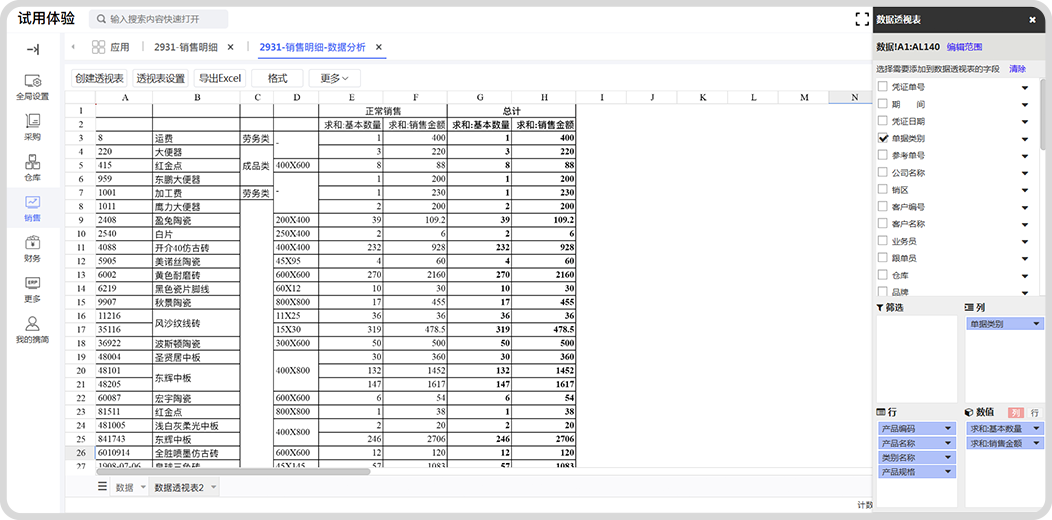Click the 列 section icon
This screenshot has height=520, width=1052.
[x=969, y=307]
